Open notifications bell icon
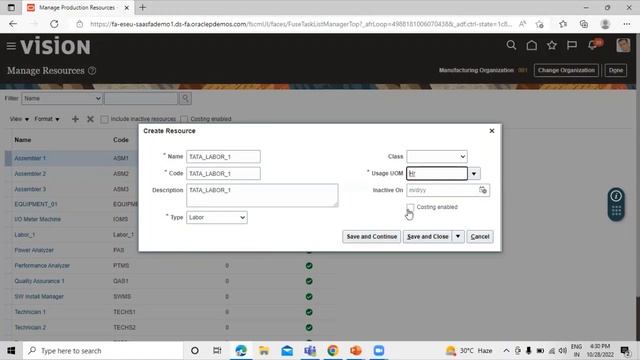Viewport: 640px width, 360px height. (593, 45)
